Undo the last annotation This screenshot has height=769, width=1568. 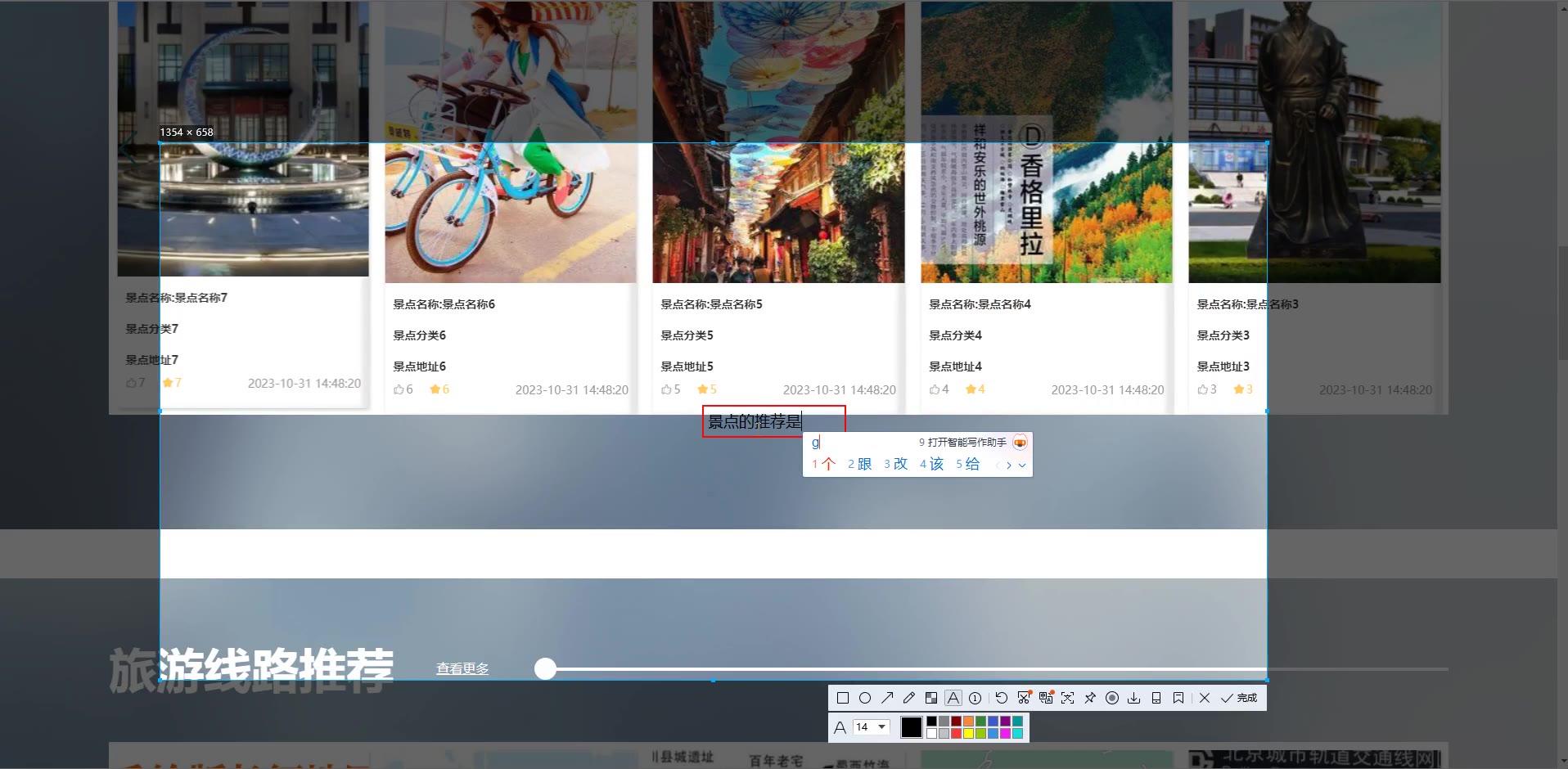[1002, 698]
